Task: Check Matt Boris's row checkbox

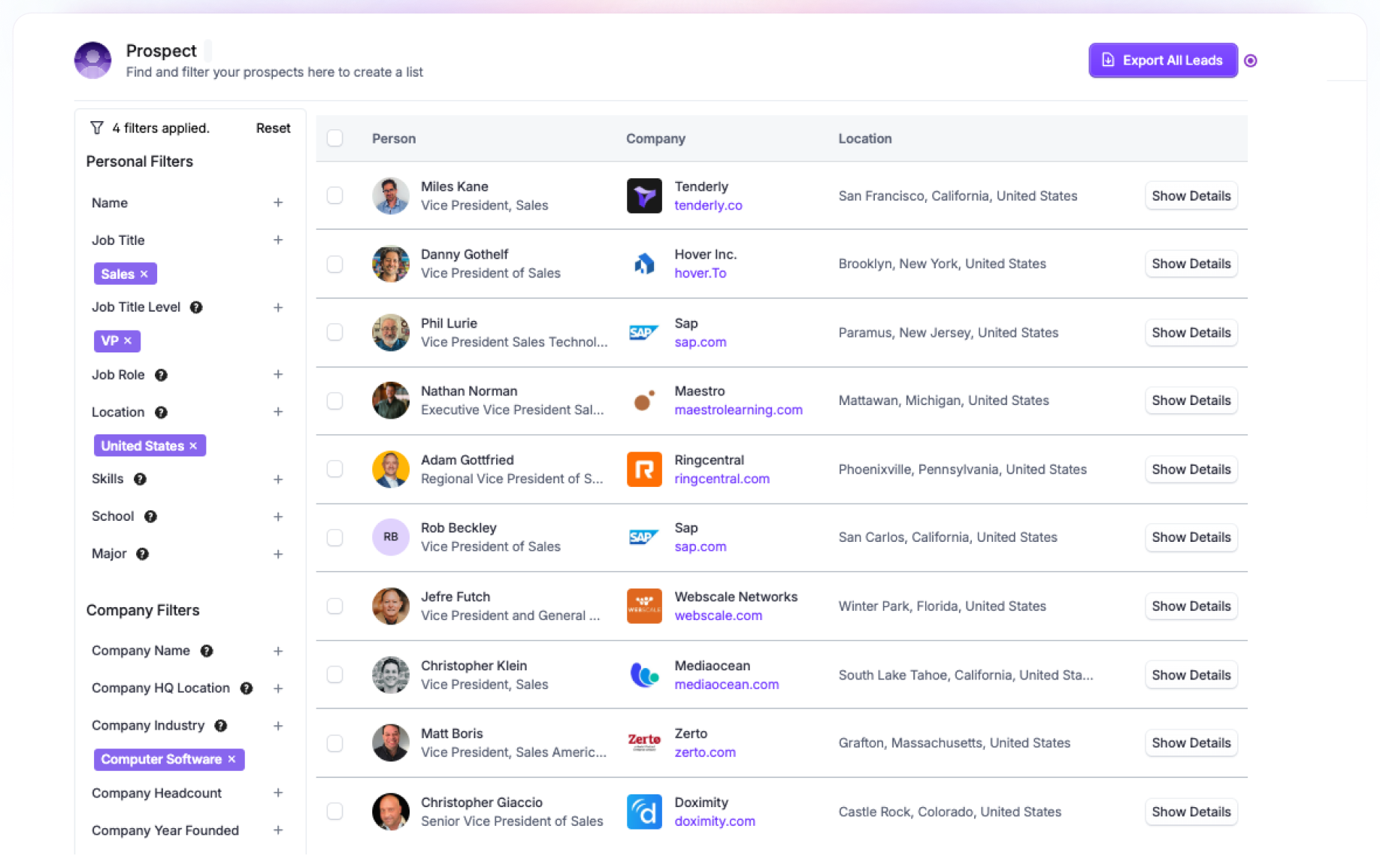Action: [334, 742]
